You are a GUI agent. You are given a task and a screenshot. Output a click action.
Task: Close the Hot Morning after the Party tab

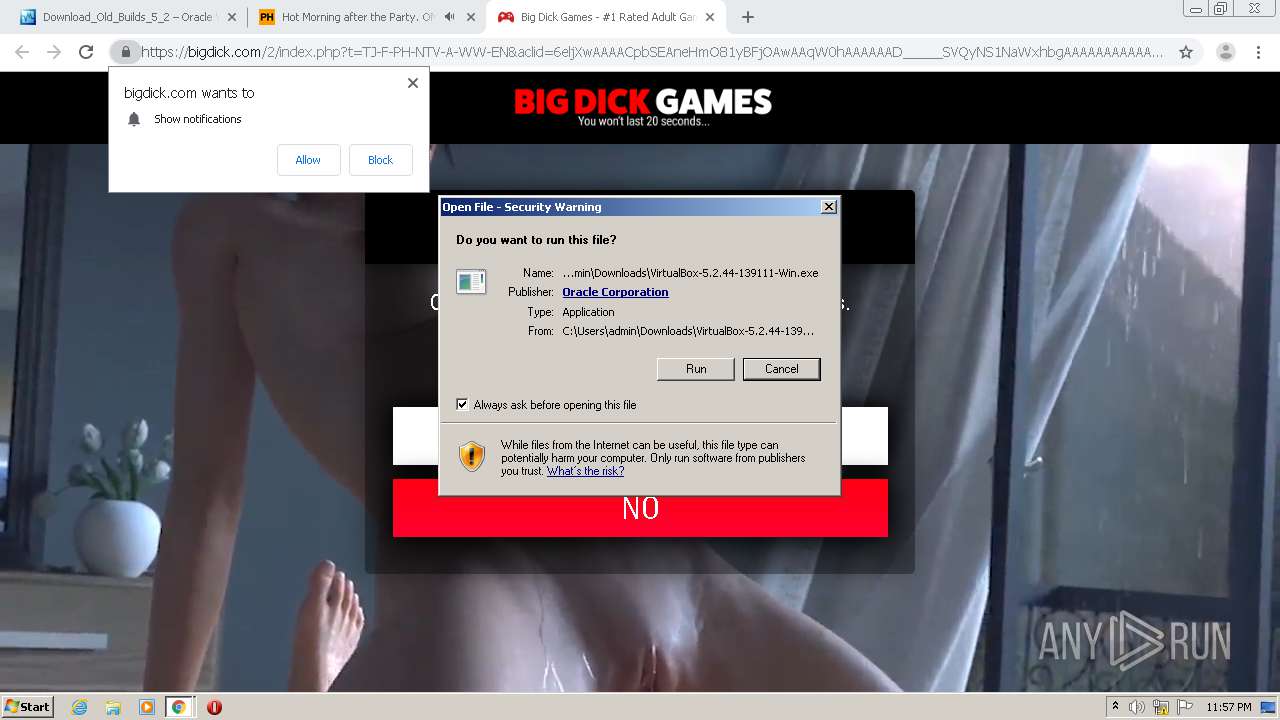pos(471,17)
